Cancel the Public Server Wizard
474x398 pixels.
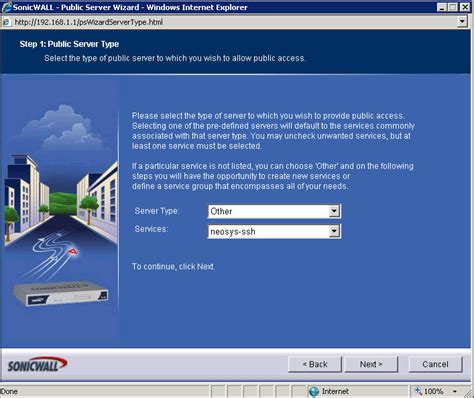[x=435, y=364]
